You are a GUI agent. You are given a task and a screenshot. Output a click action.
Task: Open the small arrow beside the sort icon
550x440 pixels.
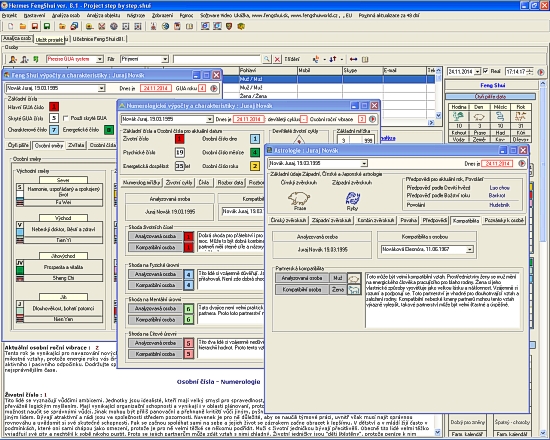[x=341, y=59]
